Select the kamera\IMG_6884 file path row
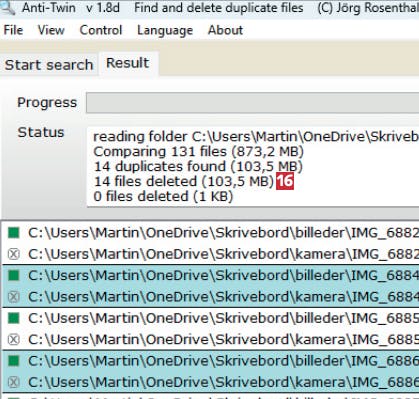This screenshot has width=419, height=399. 211,297
